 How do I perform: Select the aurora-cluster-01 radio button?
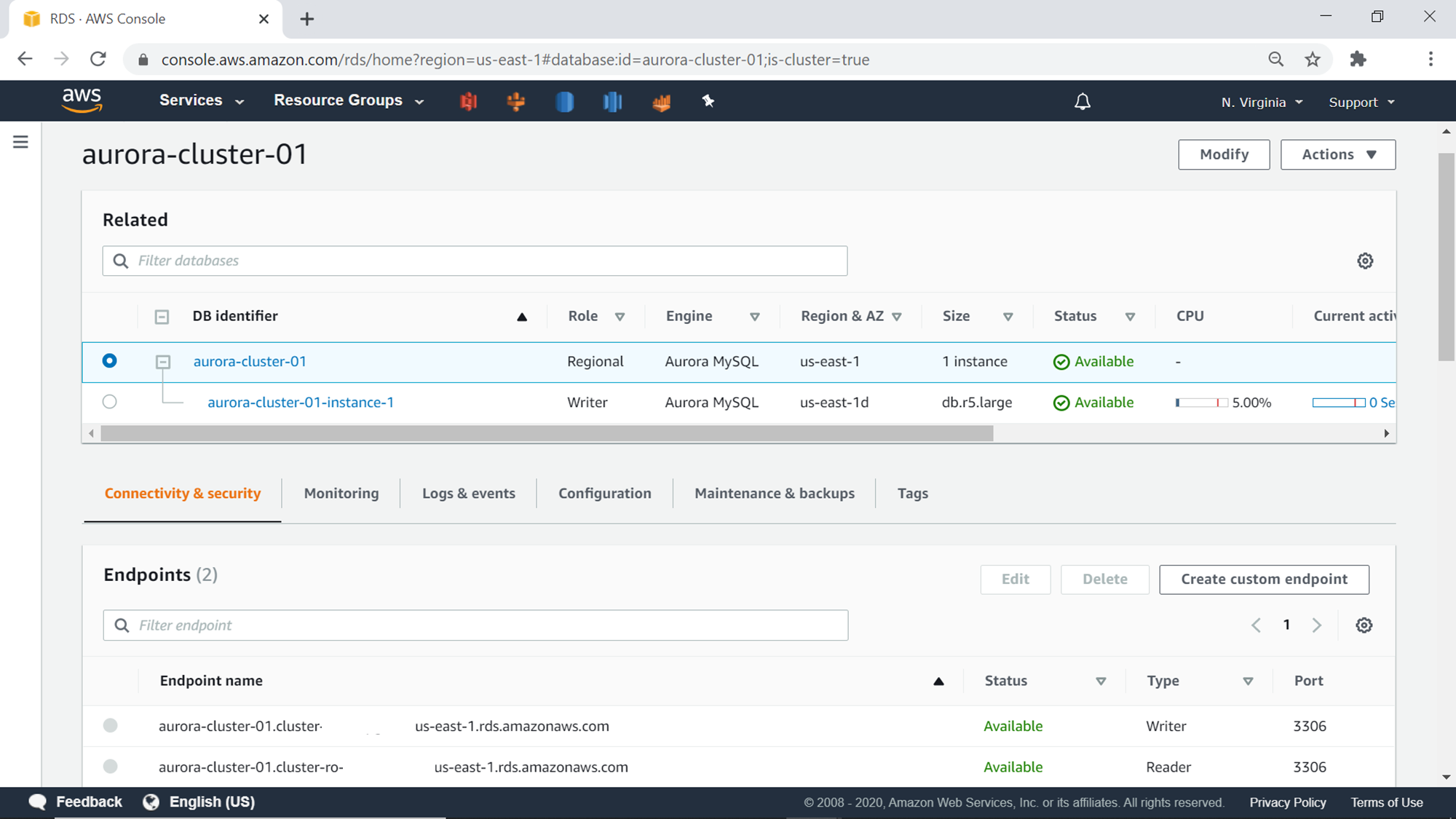click(x=109, y=361)
